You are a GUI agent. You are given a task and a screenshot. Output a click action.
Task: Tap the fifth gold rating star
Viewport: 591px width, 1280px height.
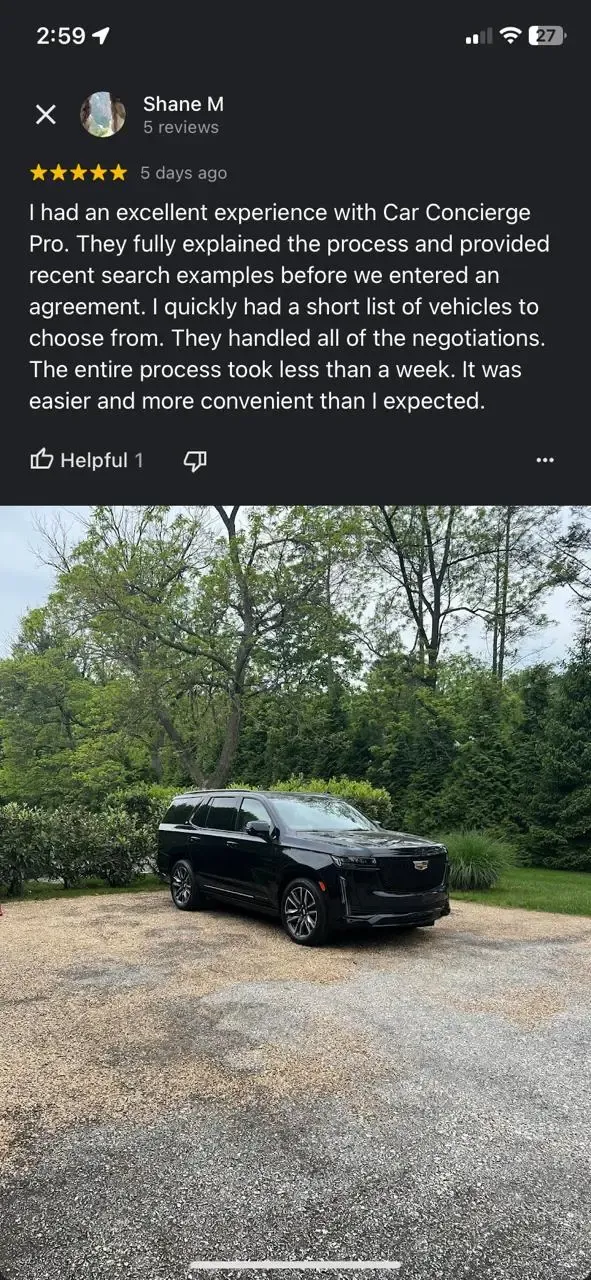tap(118, 173)
